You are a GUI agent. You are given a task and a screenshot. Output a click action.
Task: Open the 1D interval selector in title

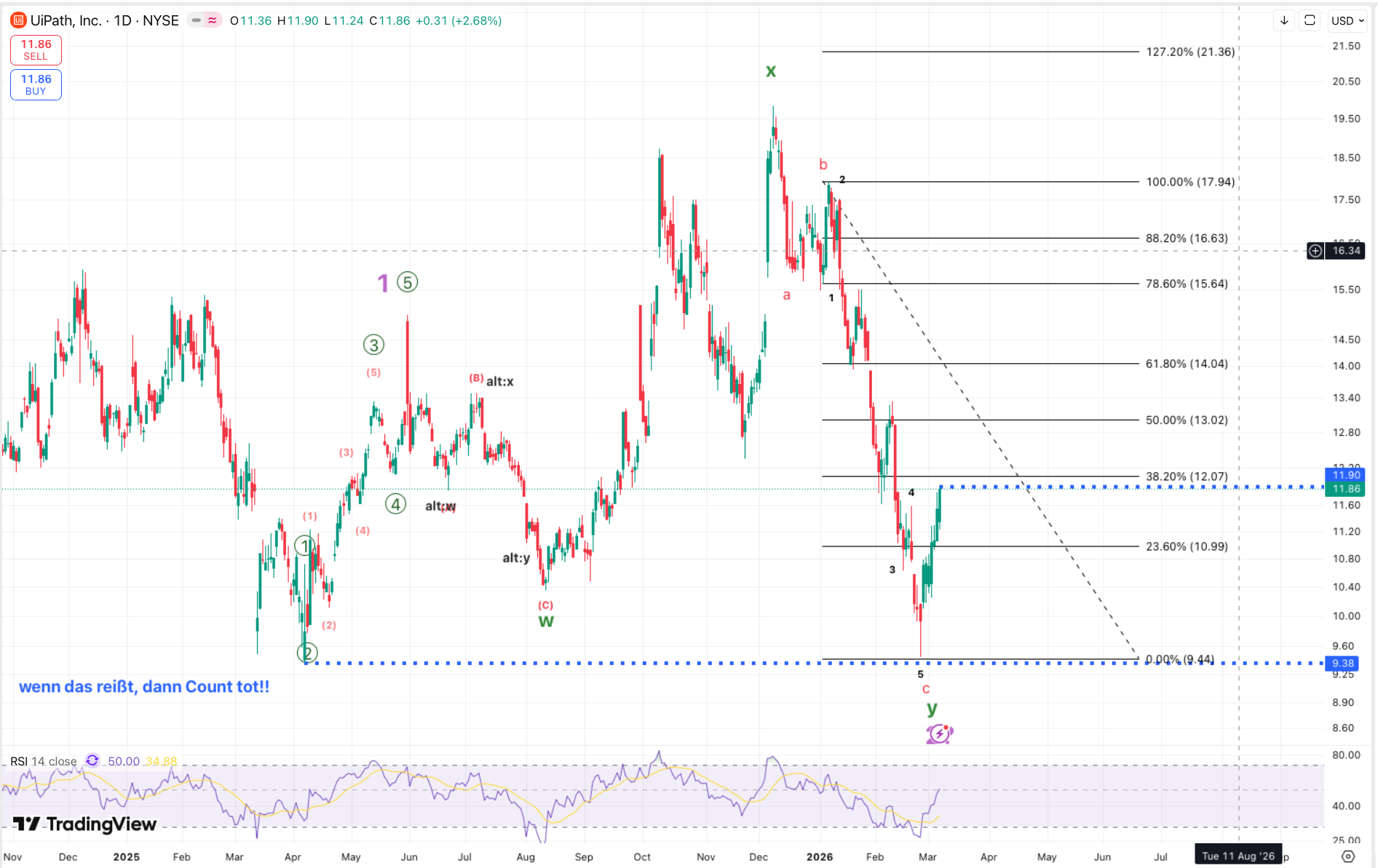(x=122, y=20)
